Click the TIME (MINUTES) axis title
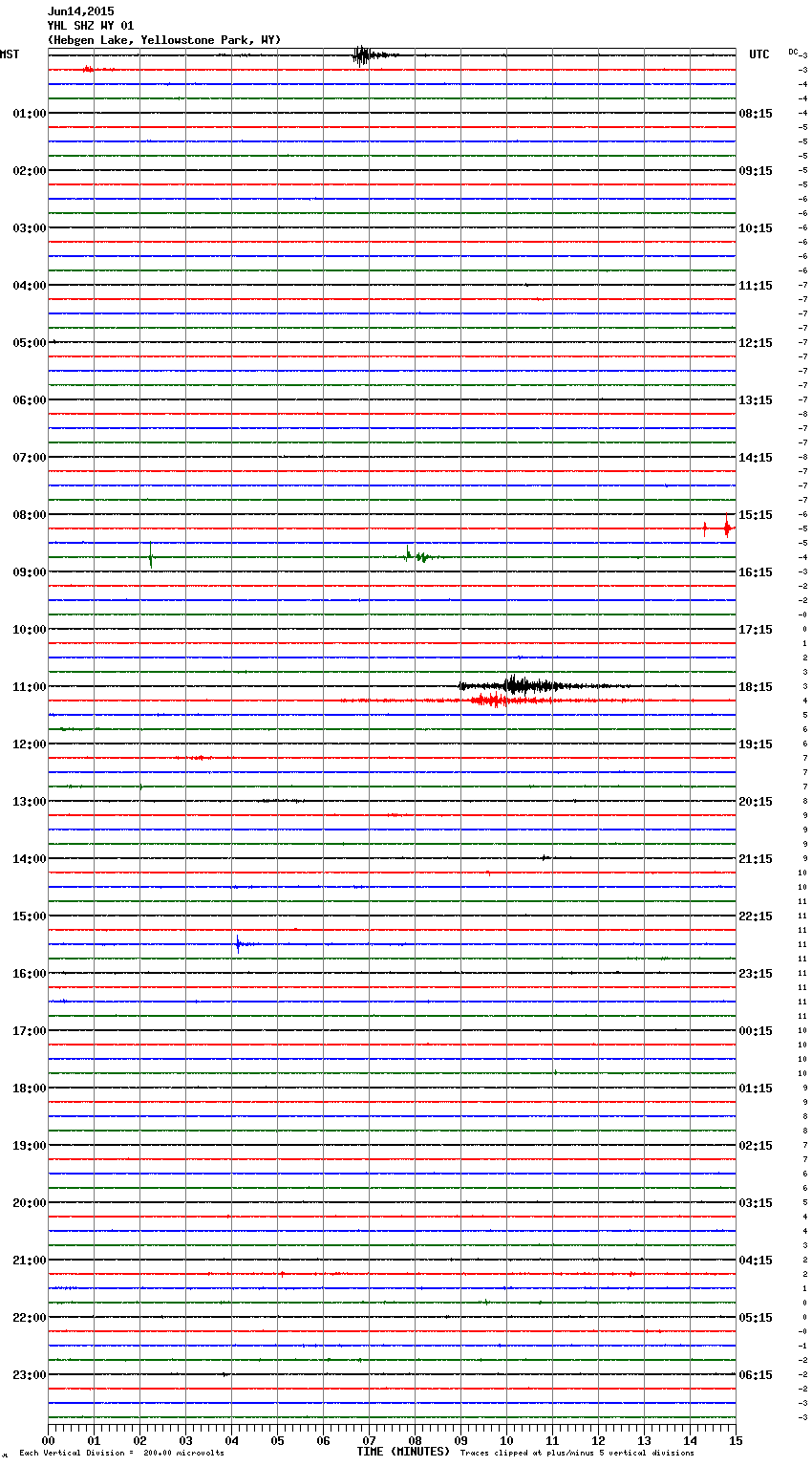The image size is (812, 1466). 403,1452
